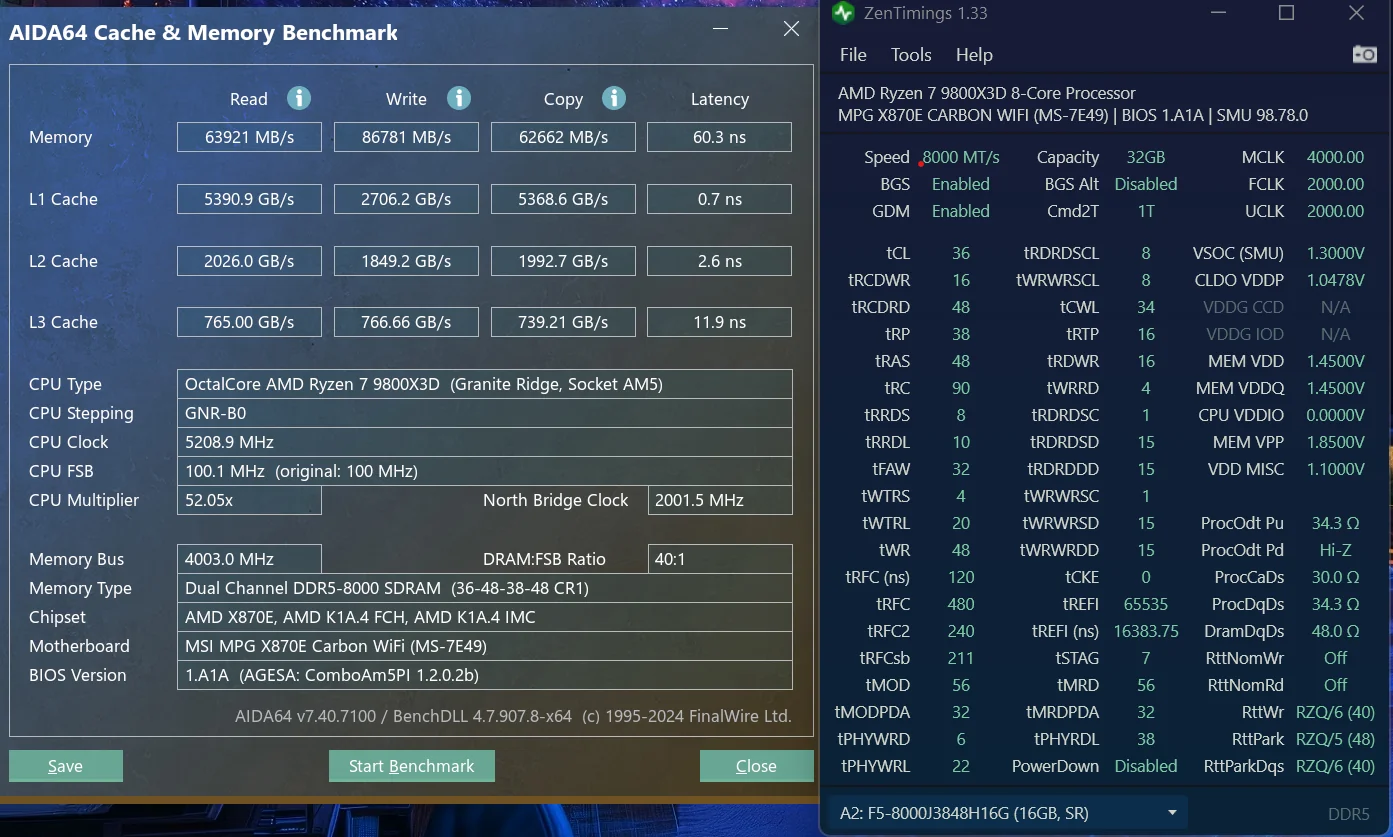This screenshot has width=1393, height=837.
Task: Click the tRFCsb value 211
Action: point(961,658)
